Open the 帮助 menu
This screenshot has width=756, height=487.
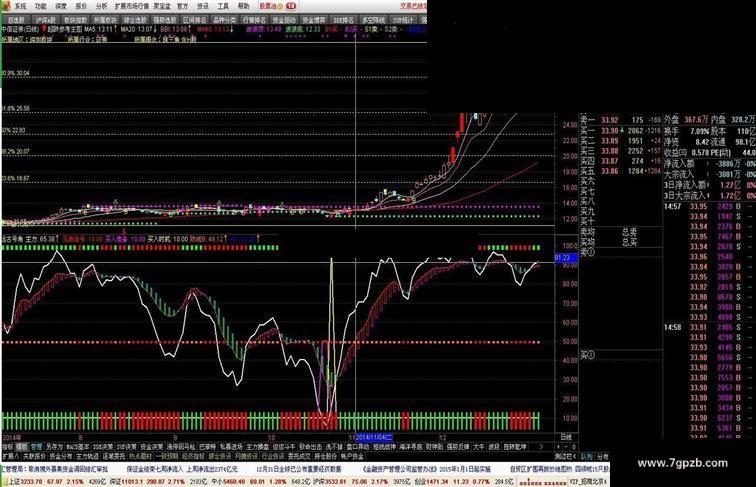(244, 6)
